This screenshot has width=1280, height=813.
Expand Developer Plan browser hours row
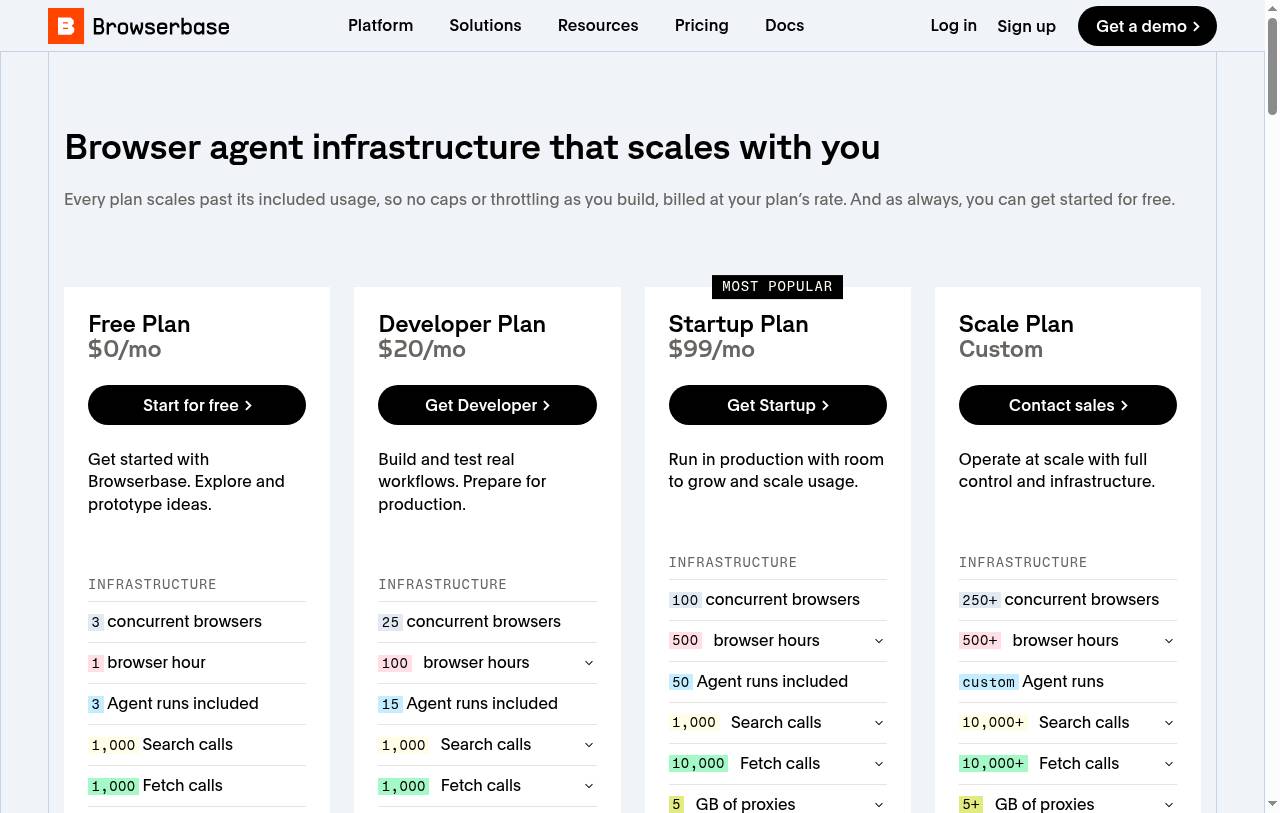click(x=487, y=663)
